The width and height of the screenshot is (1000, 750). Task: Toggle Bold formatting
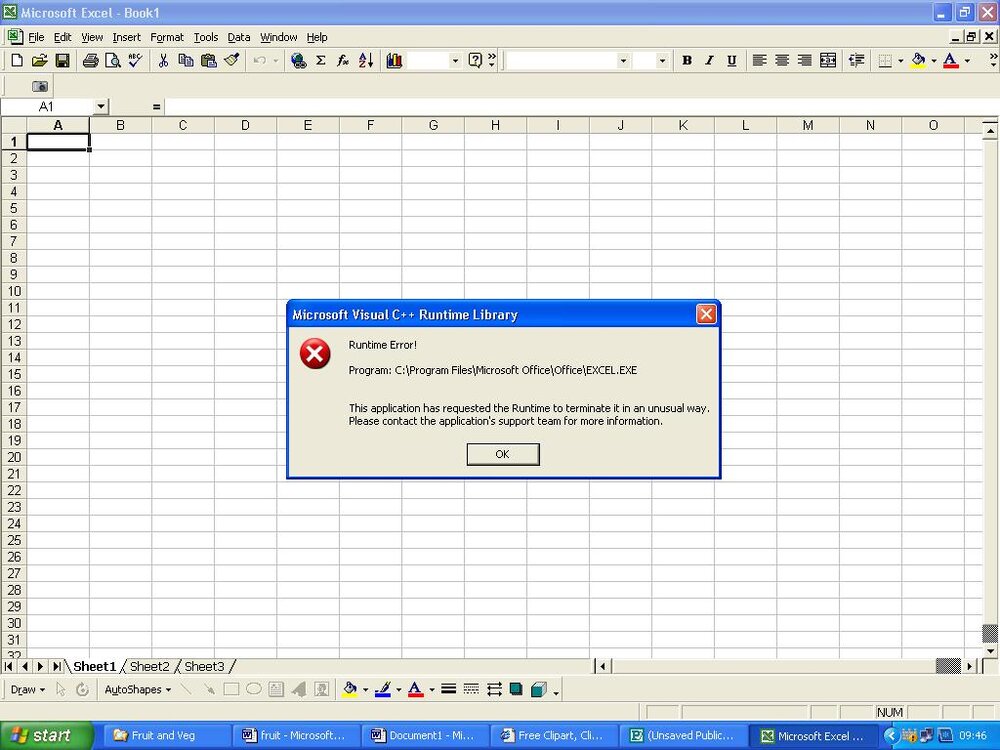(687, 61)
